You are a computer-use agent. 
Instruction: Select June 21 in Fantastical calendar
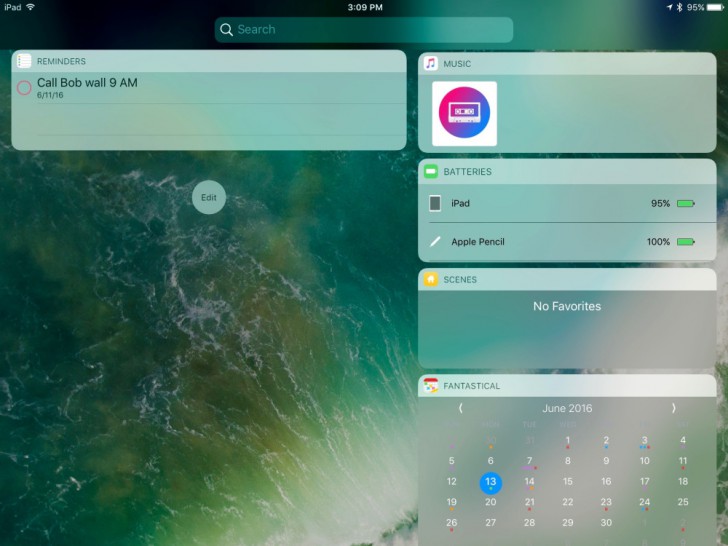pos(529,502)
